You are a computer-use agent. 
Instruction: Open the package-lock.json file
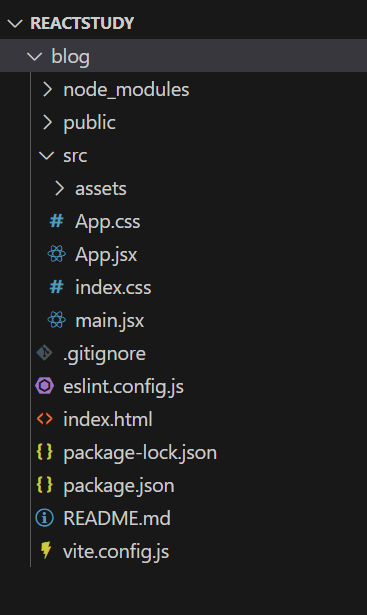(140, 453)
